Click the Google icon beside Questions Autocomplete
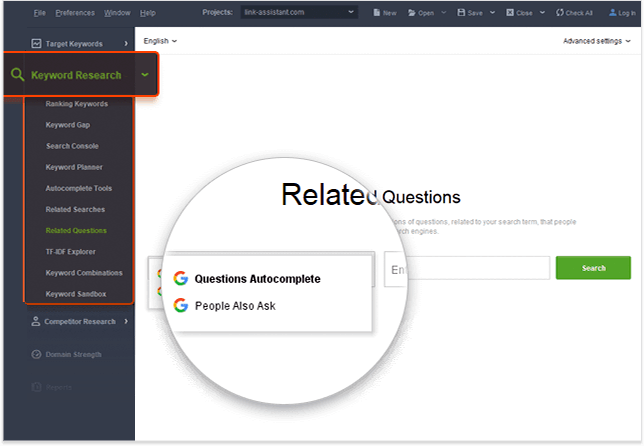This screenshot has width=644, height=446. click(181, 278)
